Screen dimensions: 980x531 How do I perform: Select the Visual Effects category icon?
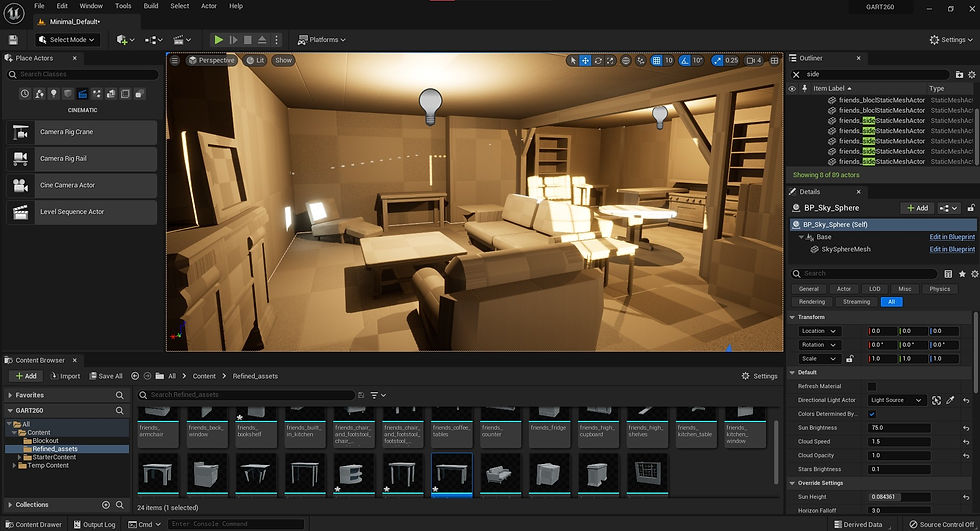pyautogui.click(x=96, y=94)
